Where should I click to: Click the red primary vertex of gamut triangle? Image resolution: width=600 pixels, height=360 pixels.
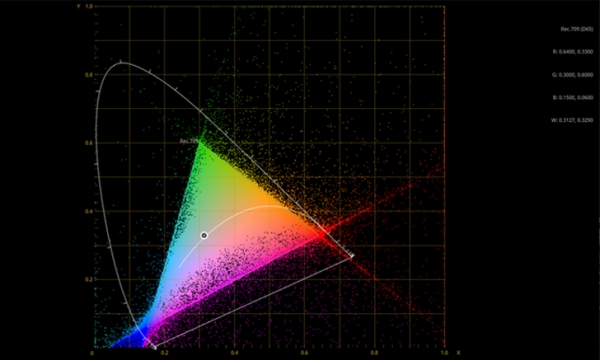[319, 234]
